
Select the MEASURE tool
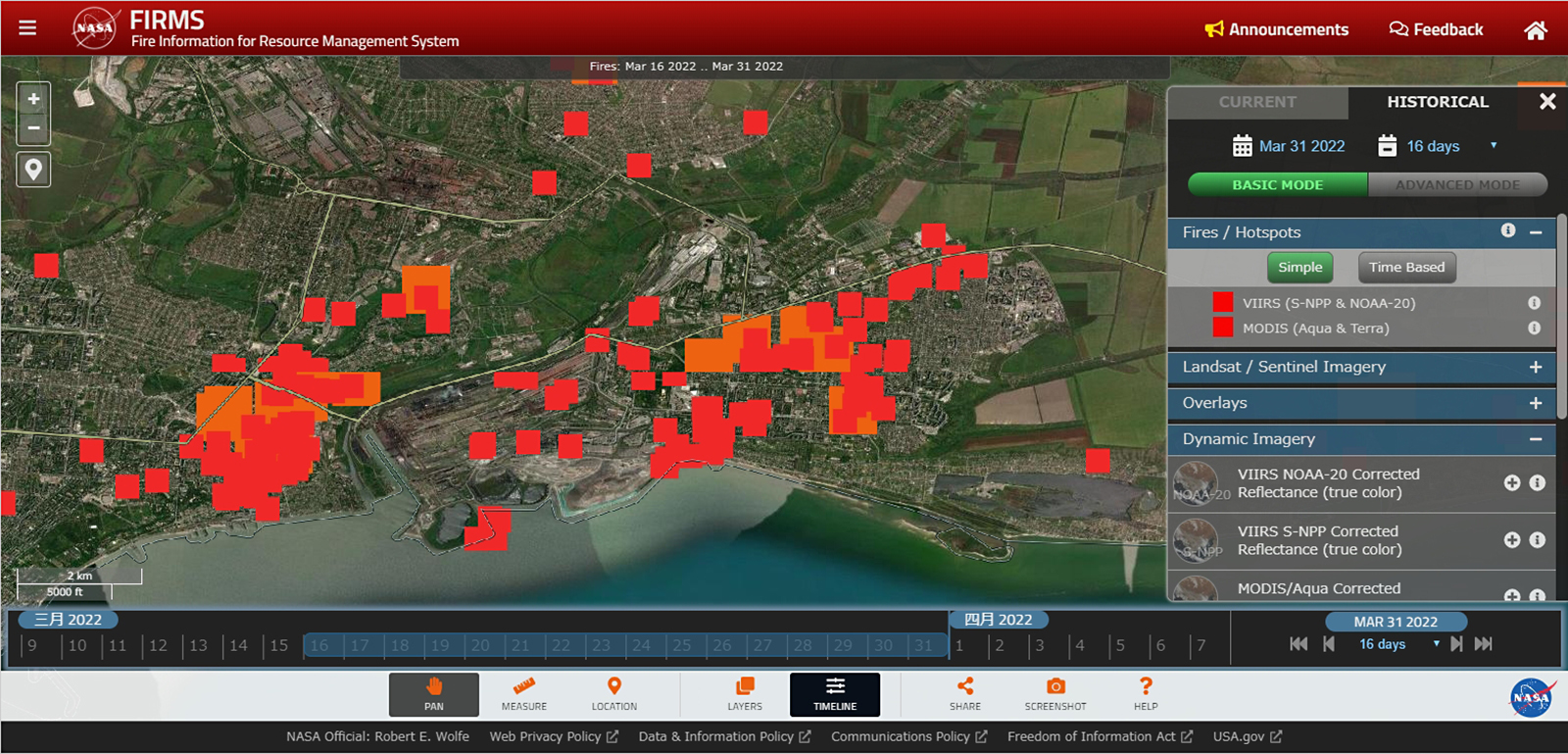(524, 694)
